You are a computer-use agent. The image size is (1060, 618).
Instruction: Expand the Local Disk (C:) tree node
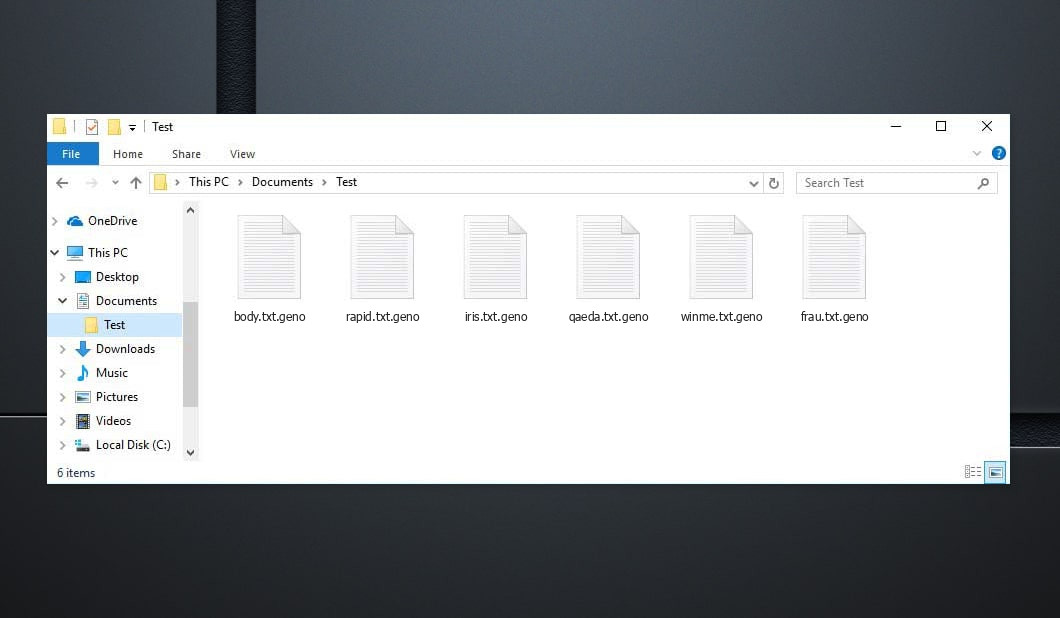(62, 445)
